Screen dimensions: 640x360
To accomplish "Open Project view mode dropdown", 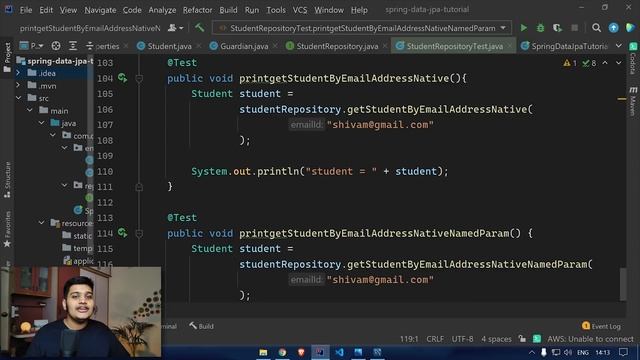I will click(x=32, y=46).
